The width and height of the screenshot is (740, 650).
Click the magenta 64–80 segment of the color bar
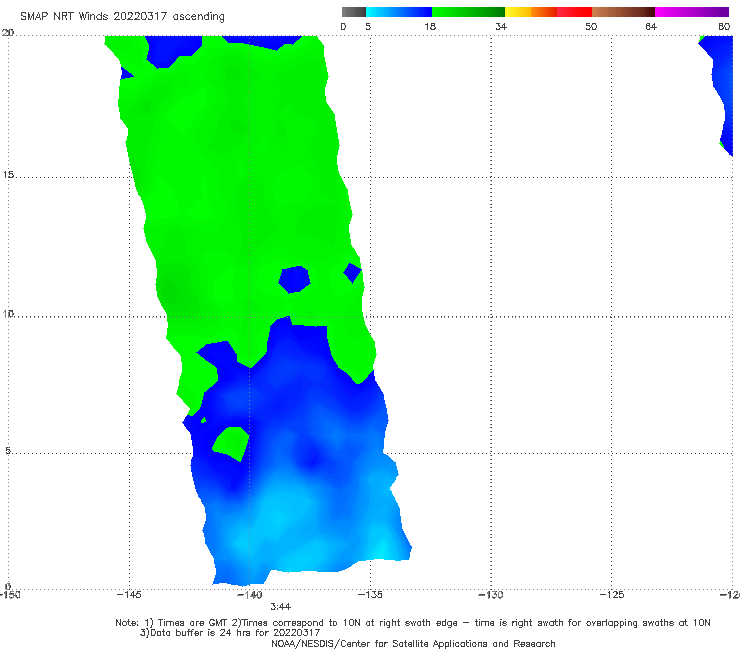point(692,12)
